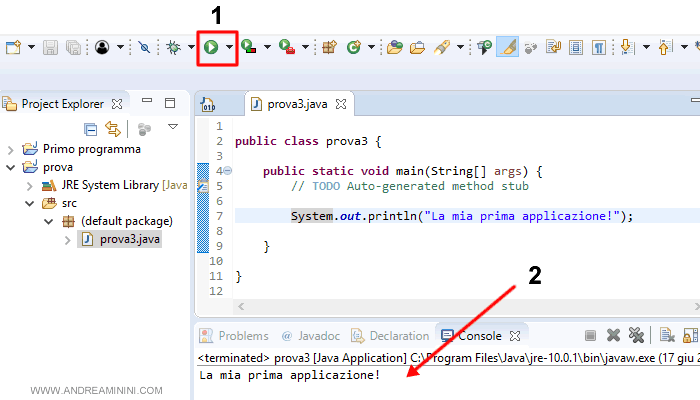Toggle Mark Occurrences highlighter in toolbar
Screen dimensions: 700x400
[x=508, y=47]
